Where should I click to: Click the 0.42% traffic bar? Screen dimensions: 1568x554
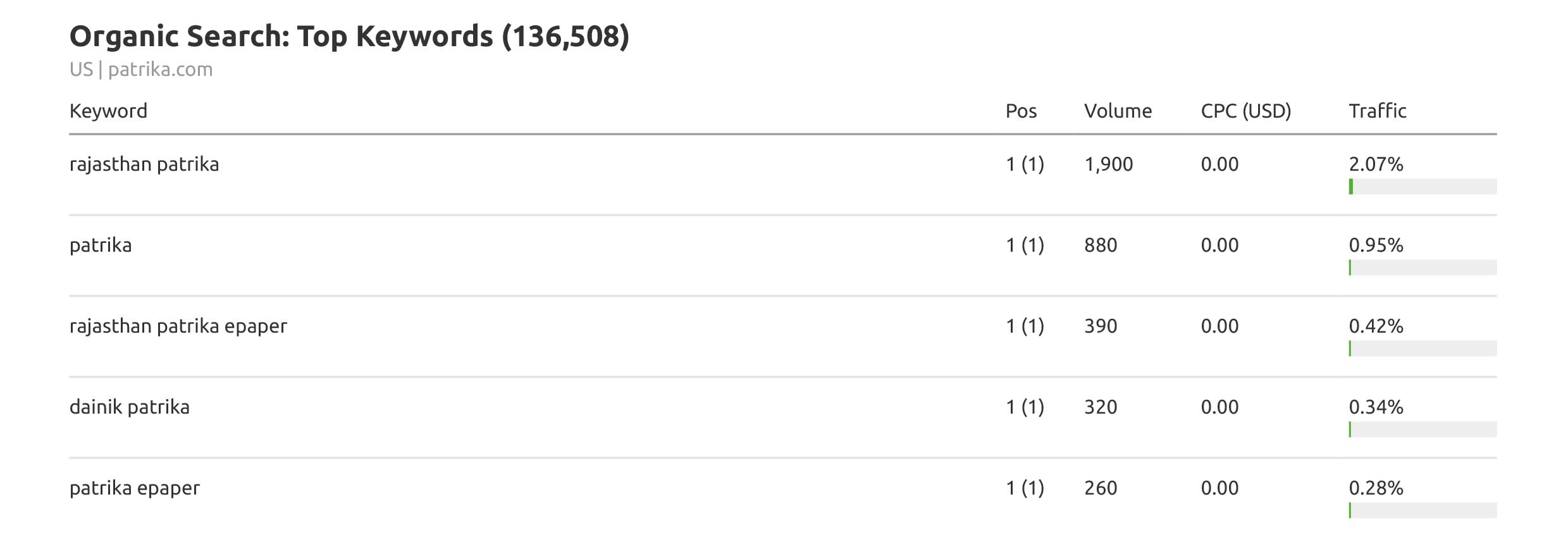click(x=1422, y=348)
